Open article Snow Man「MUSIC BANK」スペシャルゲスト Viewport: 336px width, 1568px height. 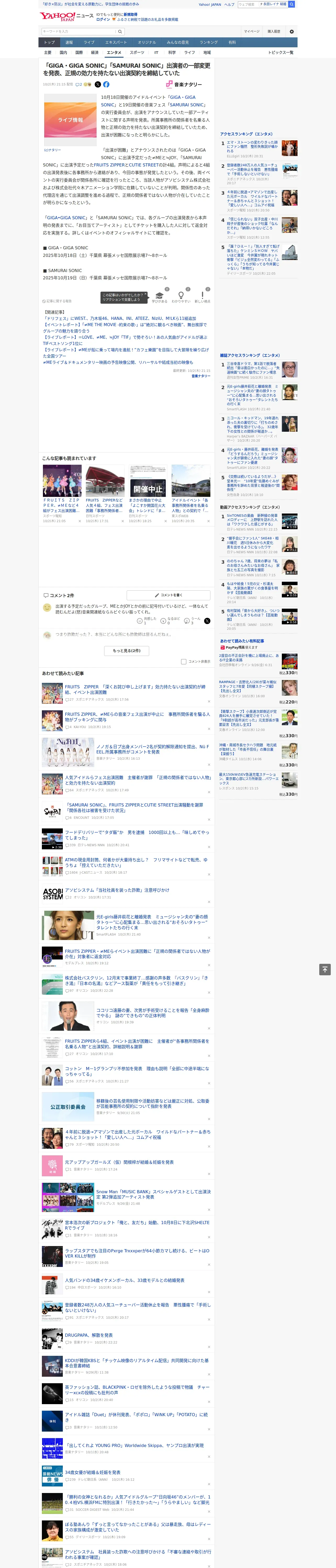[x=153, y=1194]
